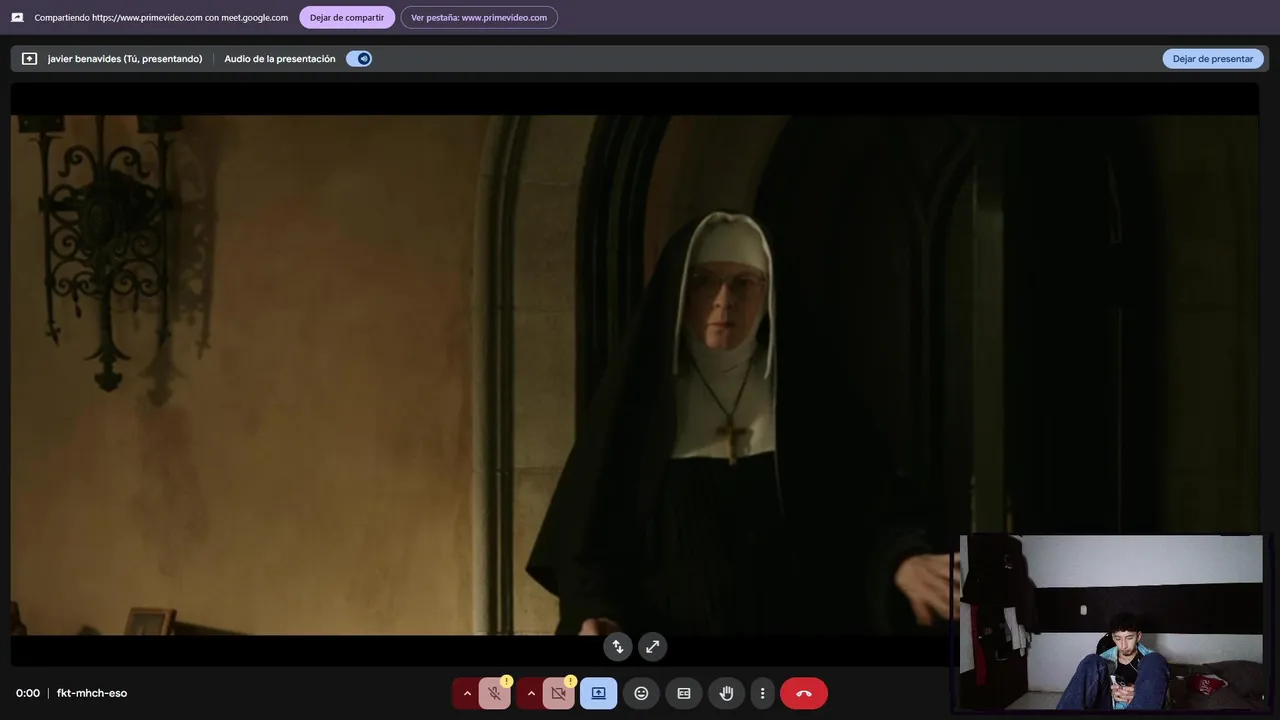Hang up with the red call button
Image resolution: width=1280 pixels, height=720 pixels.
tap(804, 693)
